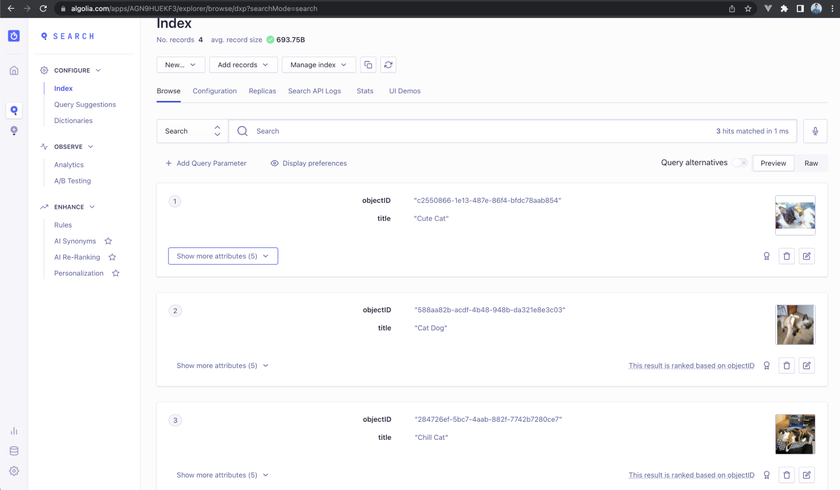The height and width of the screenshot is (490, 840).
Task: Open Rules in the sidebar
Action: (63, 225)
